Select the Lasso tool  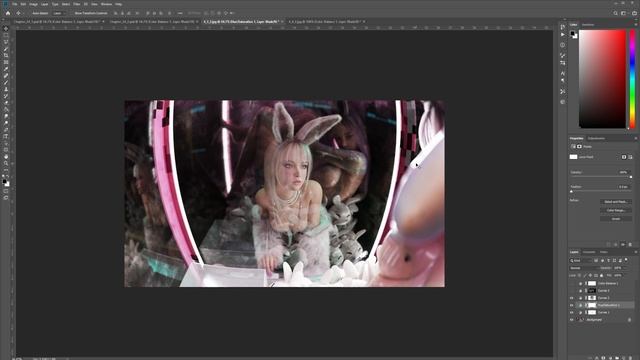pyautogui.click(x=6, y=42)
